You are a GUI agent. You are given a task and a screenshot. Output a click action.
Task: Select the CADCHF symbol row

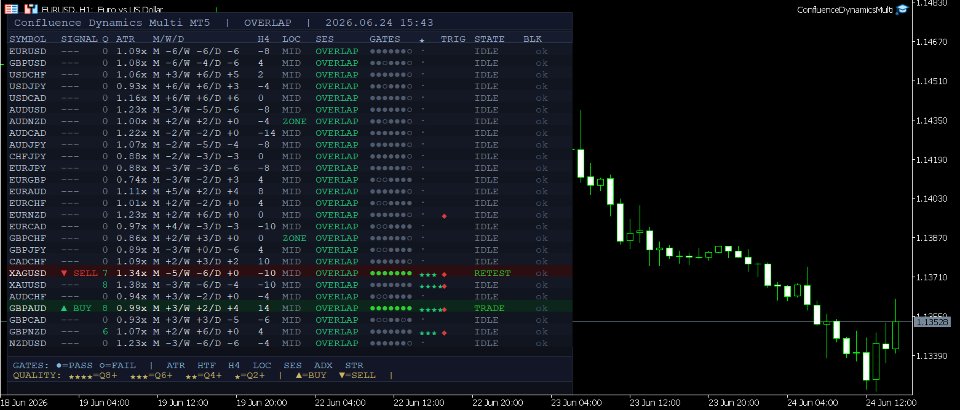(x=290, y=262)
